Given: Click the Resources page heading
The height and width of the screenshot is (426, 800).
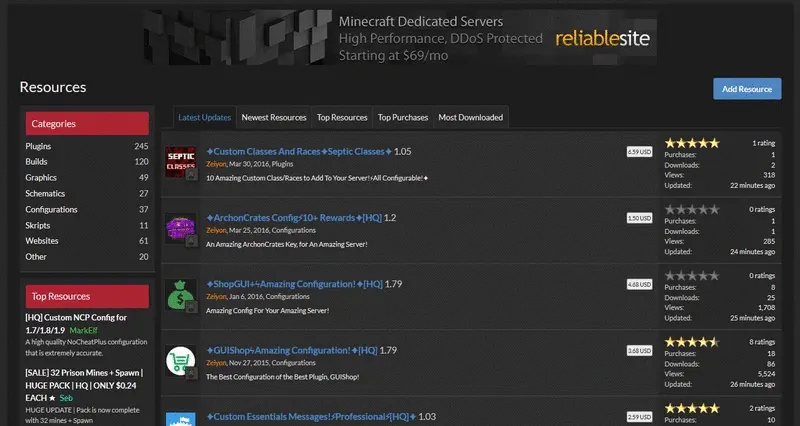Looking at the screenshot, I should coord(53,87).
